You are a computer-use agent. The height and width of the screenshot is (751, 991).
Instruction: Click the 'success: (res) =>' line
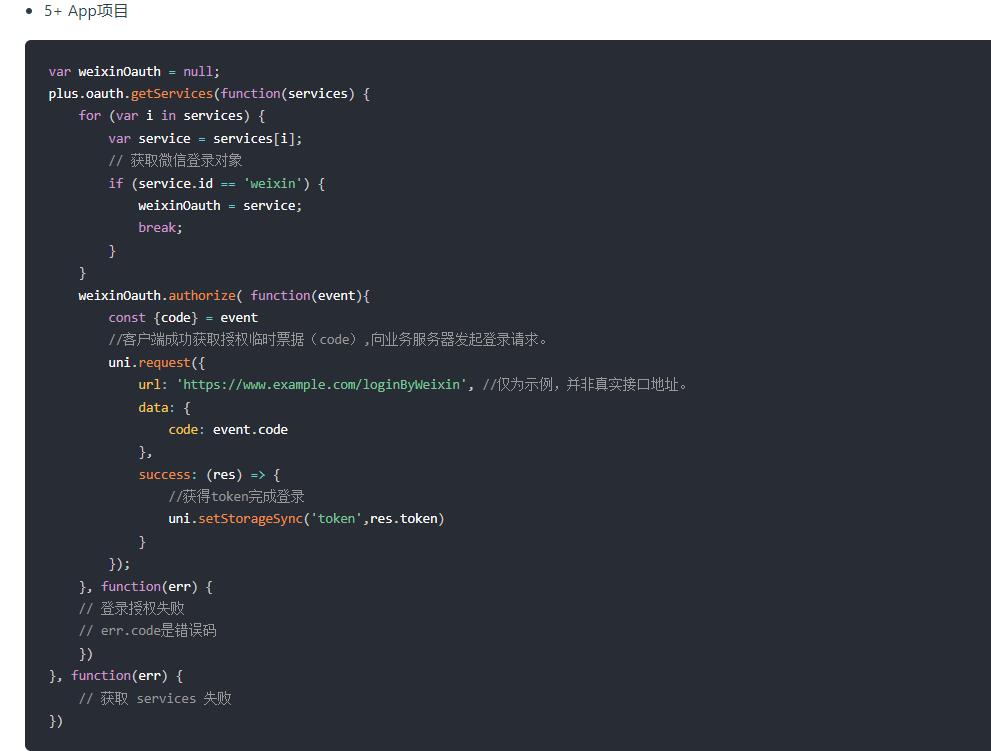pyautogui.click(x=209, y=475)
